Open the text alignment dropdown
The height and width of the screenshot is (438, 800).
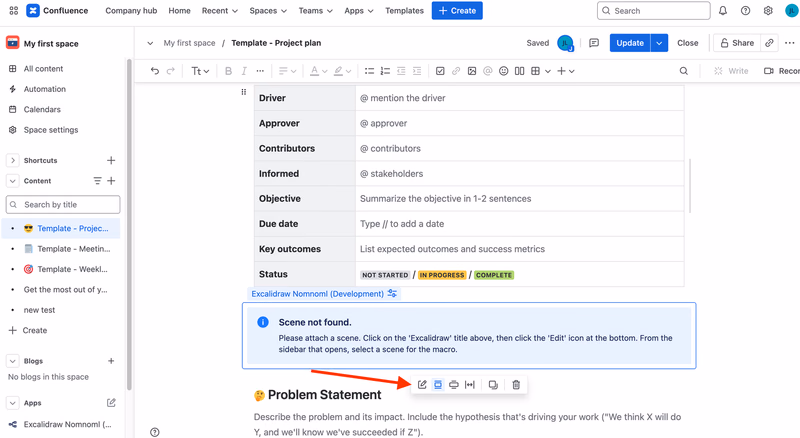pyautogui.click(x=288, y=71)
